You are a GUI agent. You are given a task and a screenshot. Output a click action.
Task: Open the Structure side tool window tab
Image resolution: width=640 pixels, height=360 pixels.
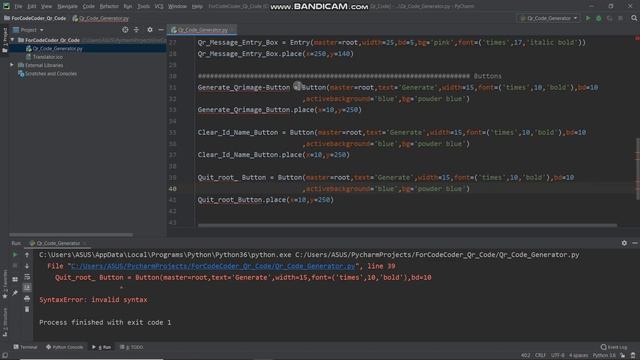[5, 322]
